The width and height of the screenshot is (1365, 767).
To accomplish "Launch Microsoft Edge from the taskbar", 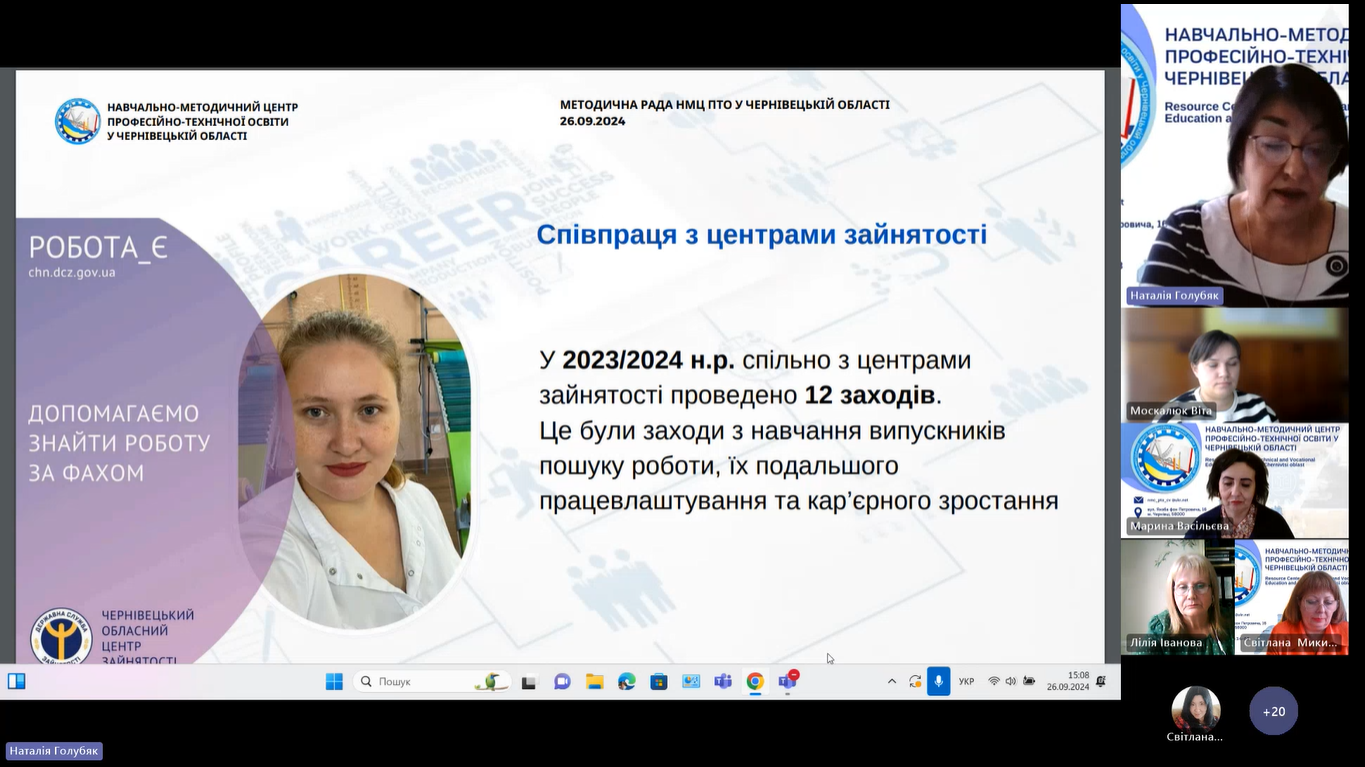I will tap(626, 681).
